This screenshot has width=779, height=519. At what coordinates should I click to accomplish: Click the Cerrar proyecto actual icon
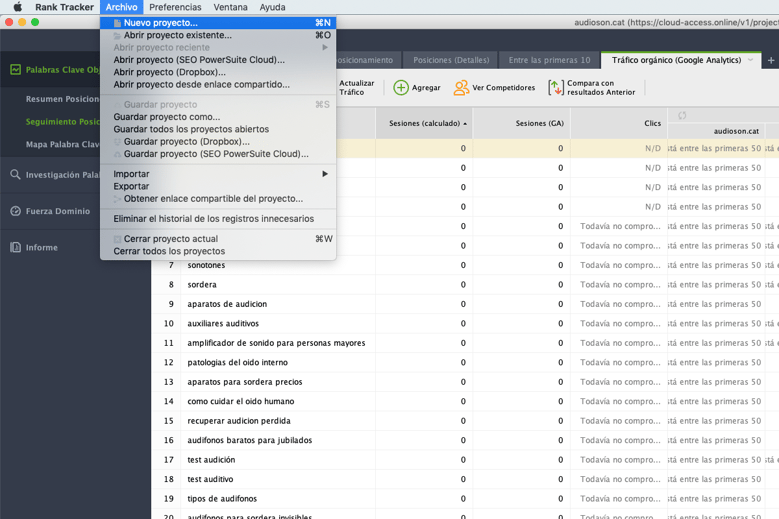(117, 239)
